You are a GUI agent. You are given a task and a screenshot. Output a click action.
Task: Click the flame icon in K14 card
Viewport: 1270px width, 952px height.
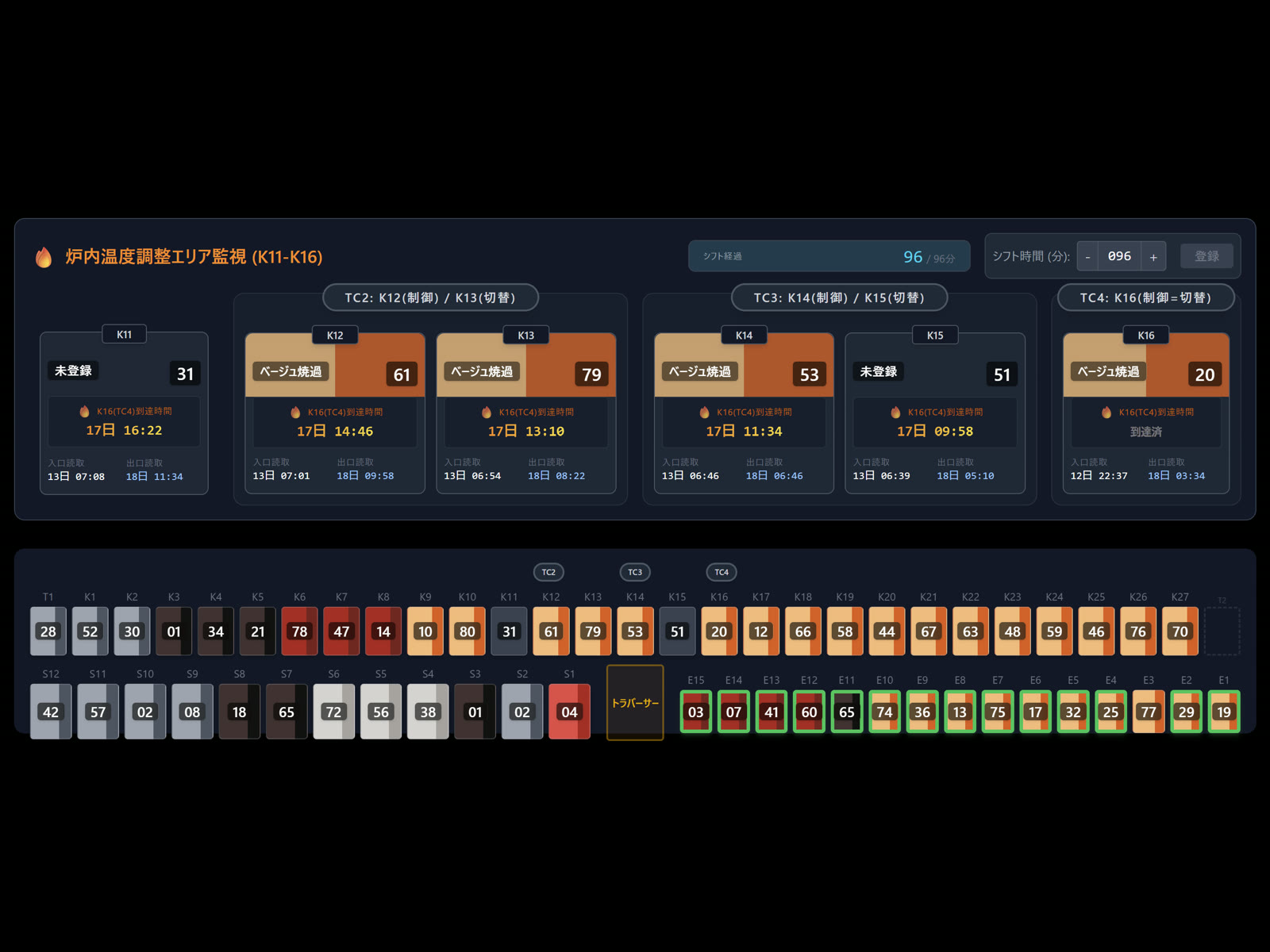[704, 412]
